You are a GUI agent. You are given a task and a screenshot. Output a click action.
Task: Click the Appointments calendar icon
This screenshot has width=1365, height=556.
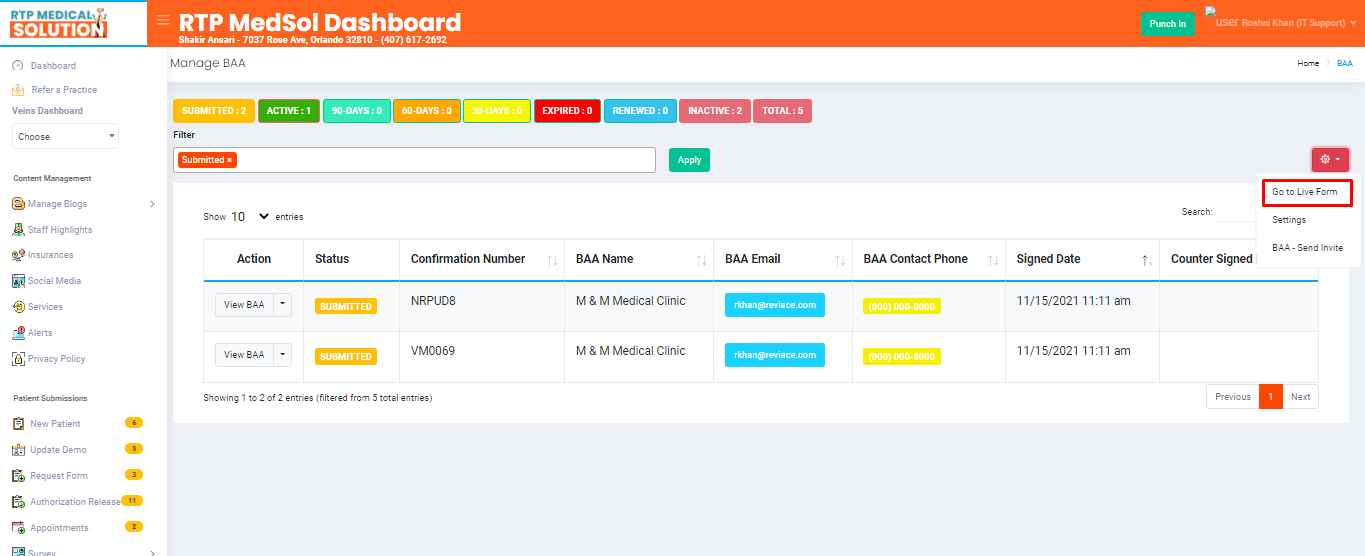pyautogui.click(x=18, y=528)
